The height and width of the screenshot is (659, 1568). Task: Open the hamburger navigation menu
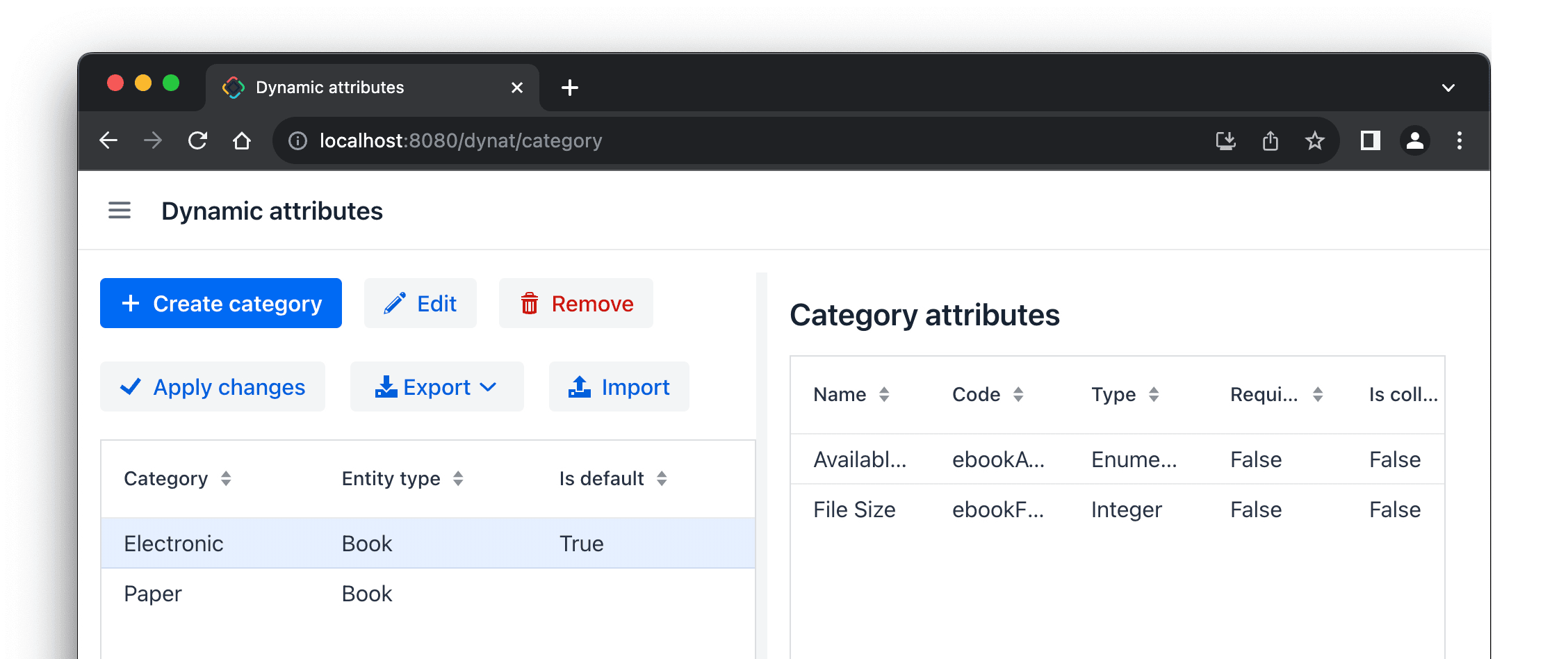[x=120, y=210]
